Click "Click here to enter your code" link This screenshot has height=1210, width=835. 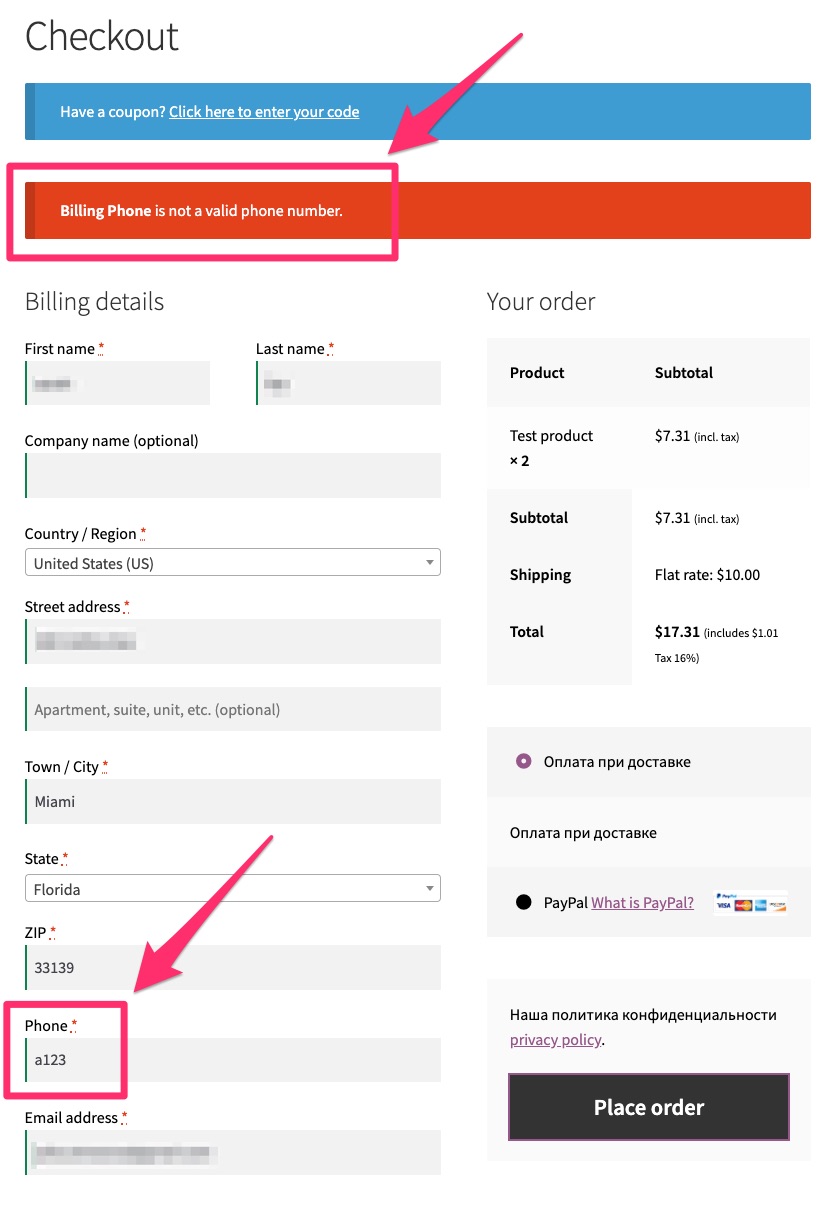click(263, 111)
